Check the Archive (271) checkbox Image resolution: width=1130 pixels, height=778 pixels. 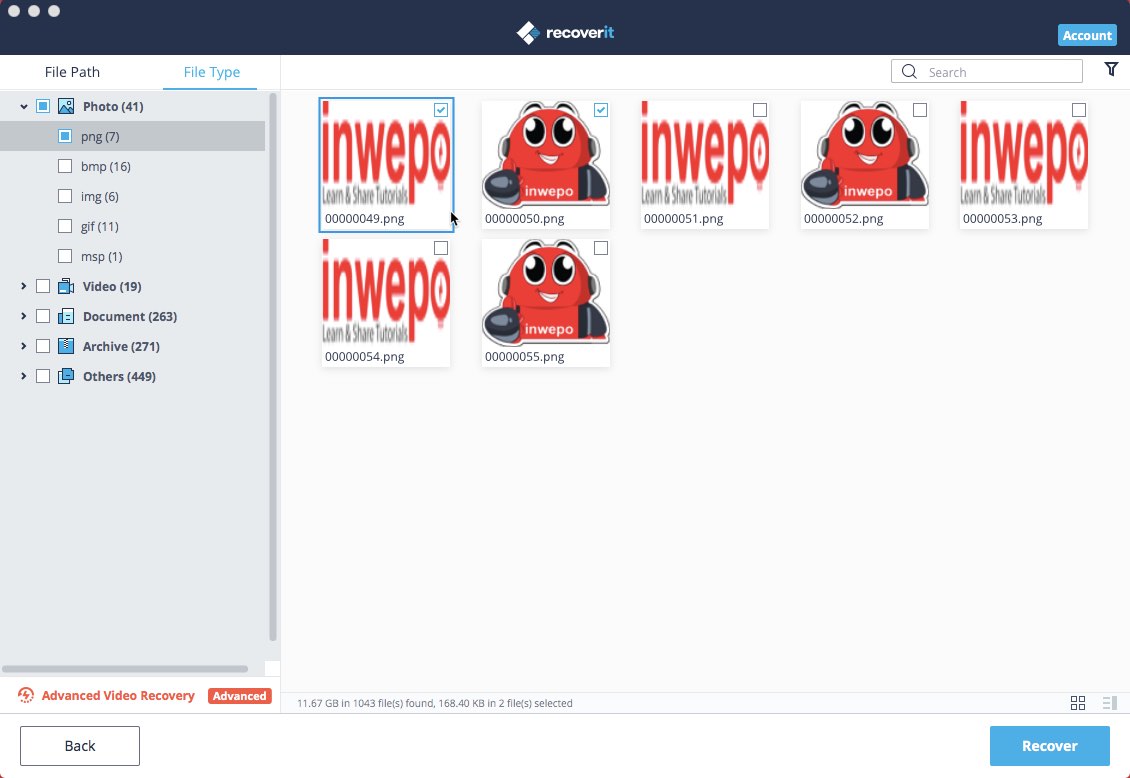43,346
